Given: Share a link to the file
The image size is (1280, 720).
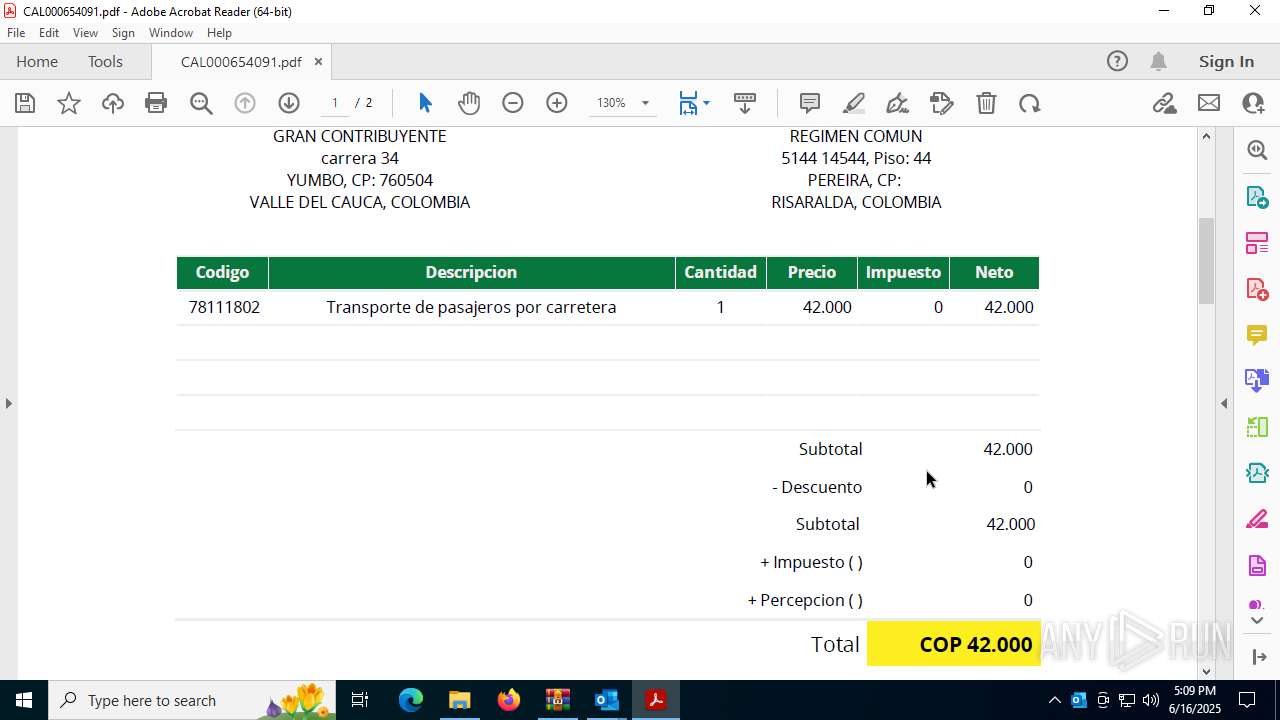Looking at the screenshot, I should [x=1164, y=103].
